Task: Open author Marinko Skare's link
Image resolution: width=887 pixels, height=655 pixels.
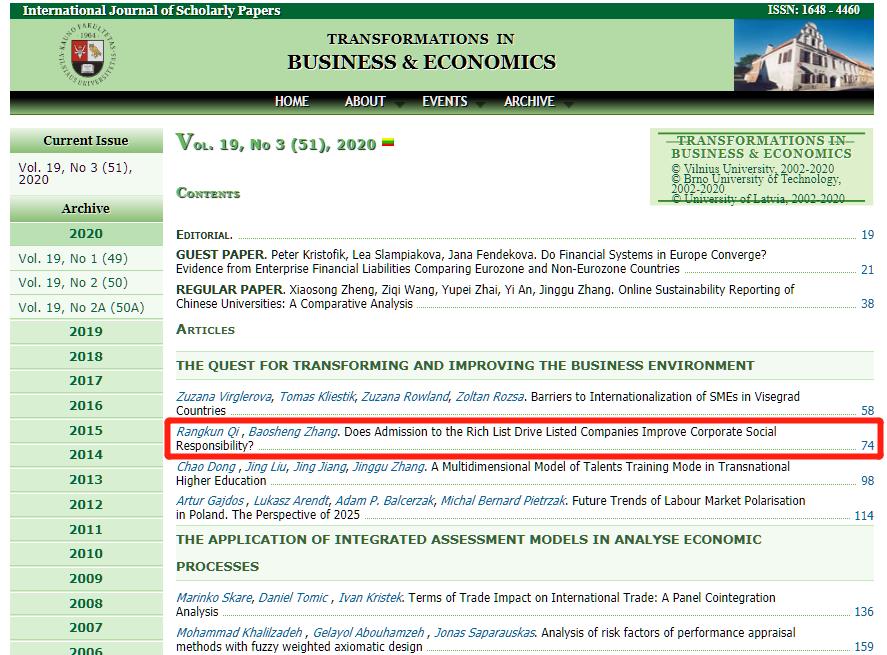Action: [x=214, y=598]
